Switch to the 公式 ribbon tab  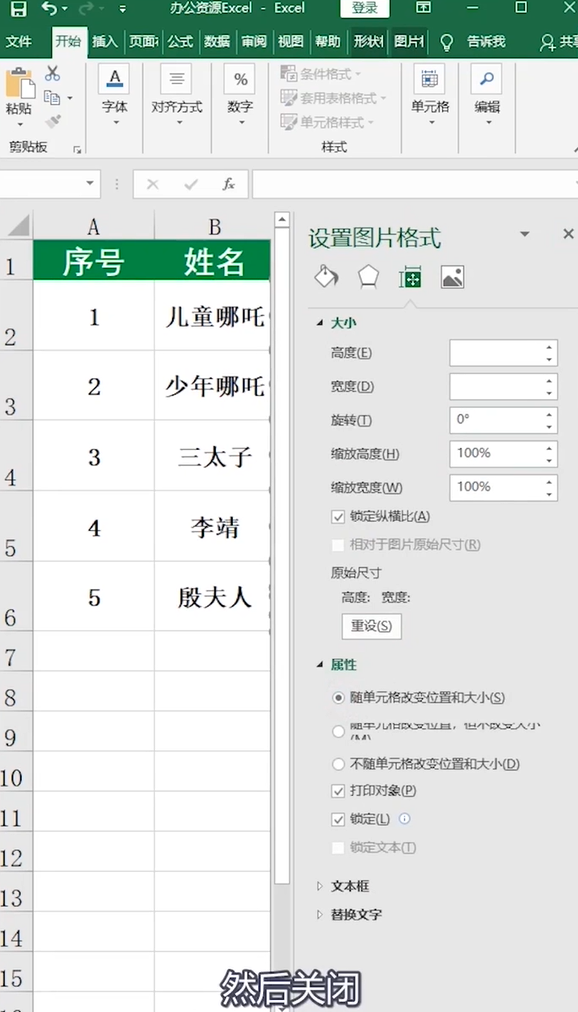point(180,42)
